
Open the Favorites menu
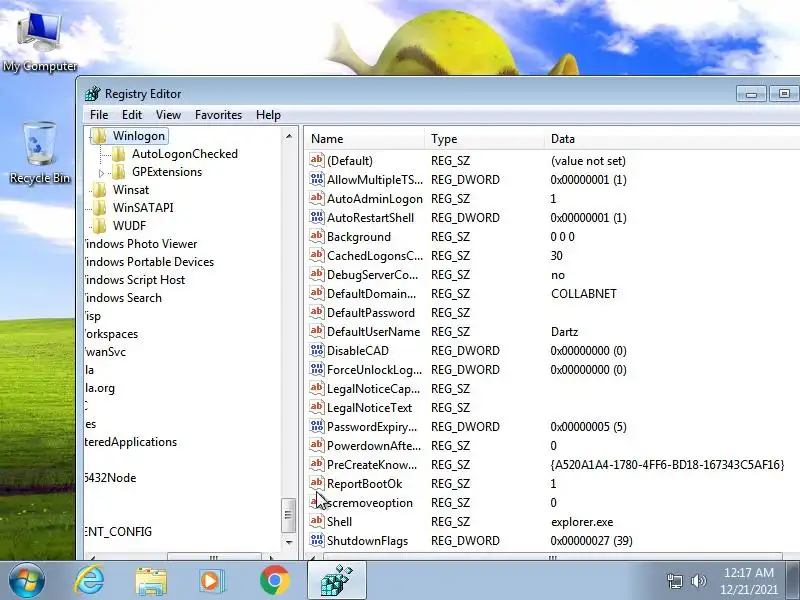pos(218,115)
